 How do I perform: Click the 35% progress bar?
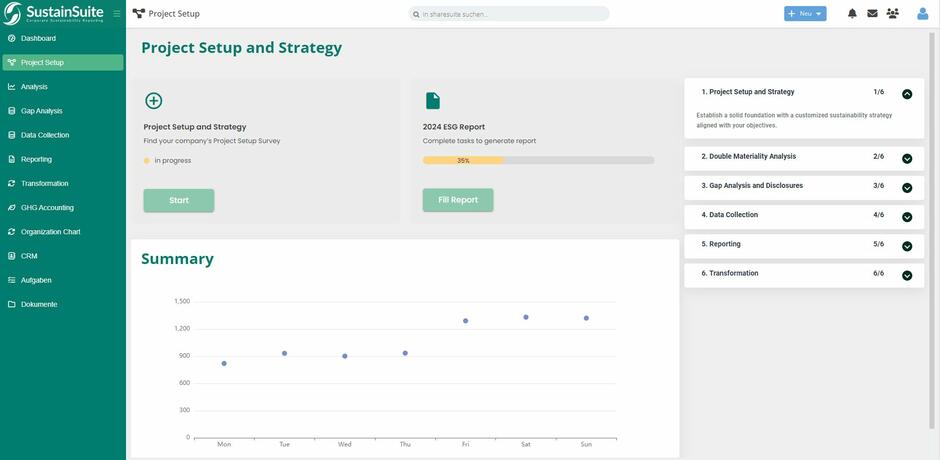point(538,160)
